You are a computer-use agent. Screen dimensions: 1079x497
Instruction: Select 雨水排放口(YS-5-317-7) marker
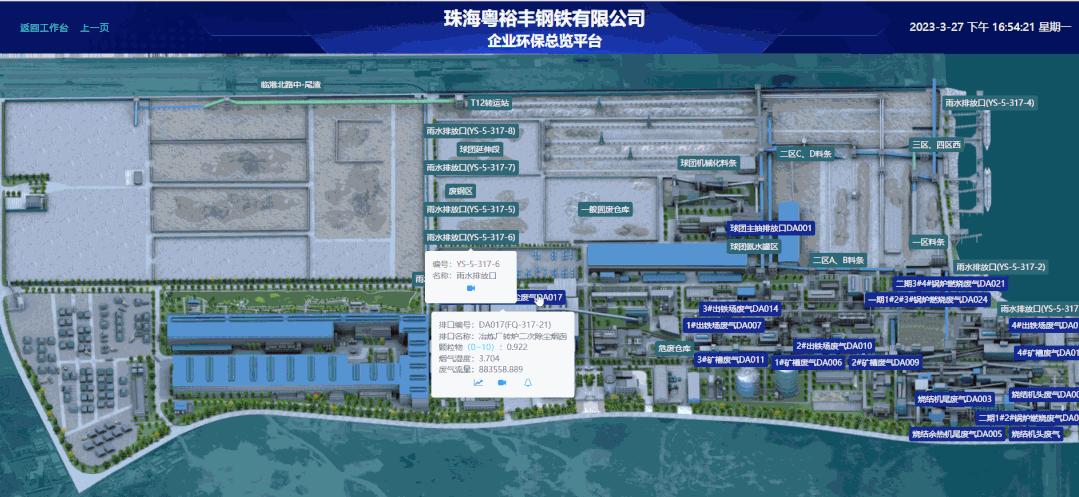point(471,167)
